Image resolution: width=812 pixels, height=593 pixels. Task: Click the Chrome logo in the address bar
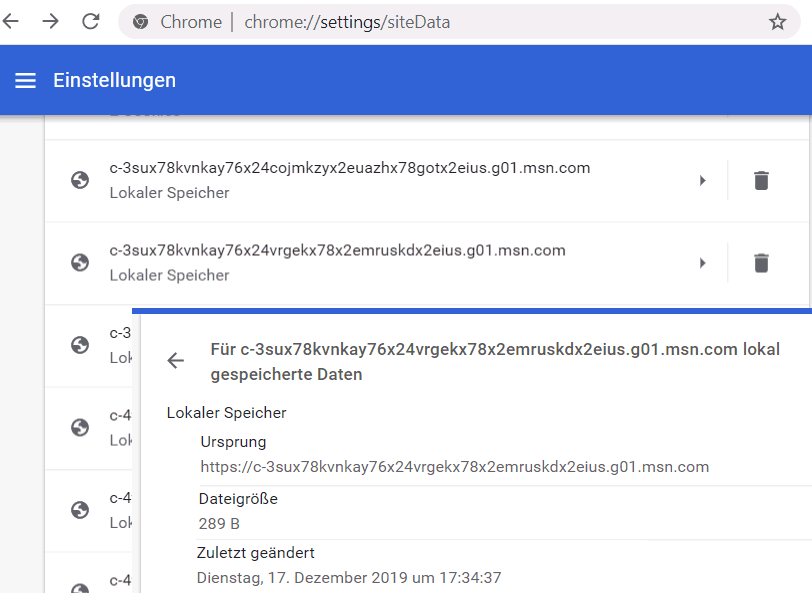[140, 22]
